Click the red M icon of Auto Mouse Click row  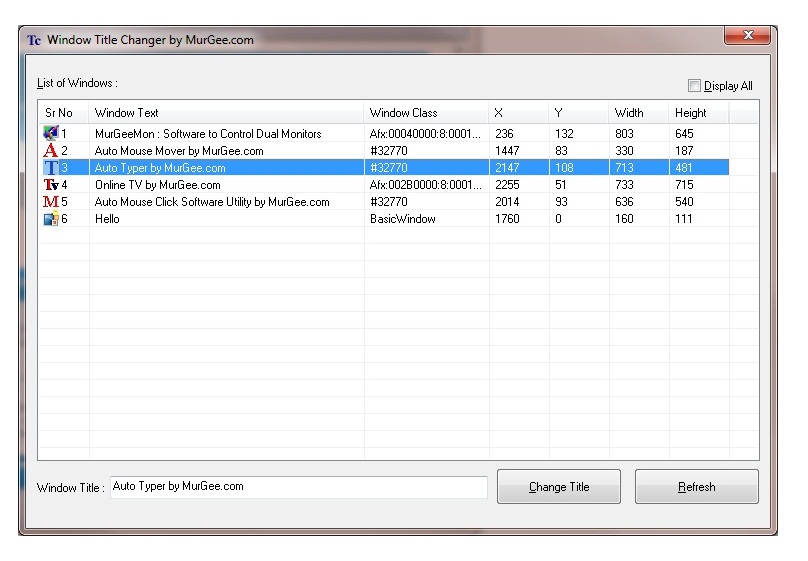pyautogui.click(x=50, y=201)
